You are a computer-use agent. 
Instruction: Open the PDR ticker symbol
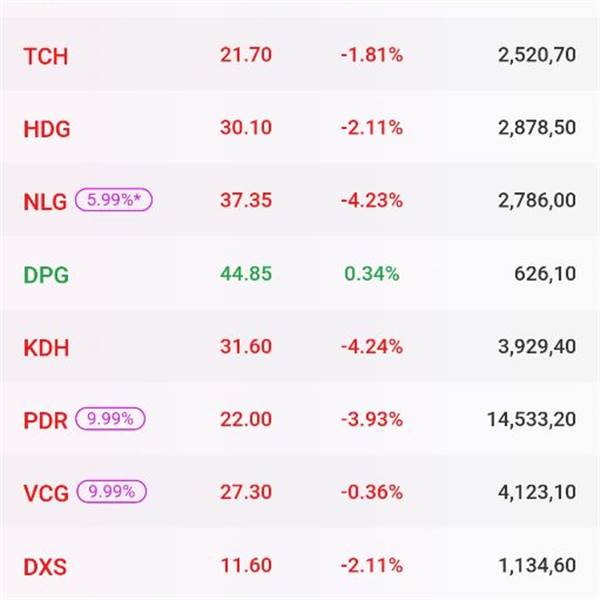pos(44,421)
